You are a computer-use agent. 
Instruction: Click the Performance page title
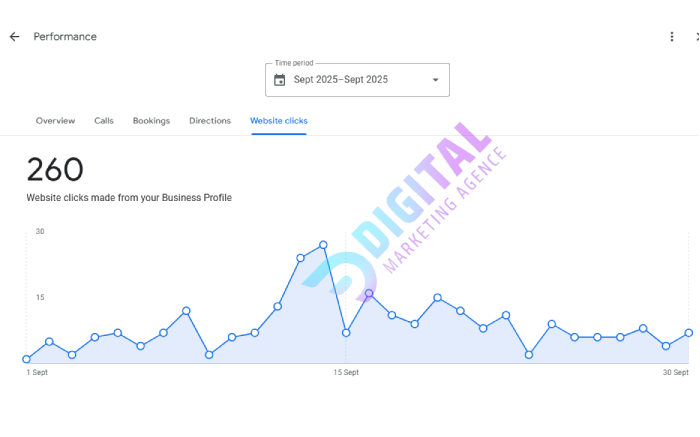(65, 37)
